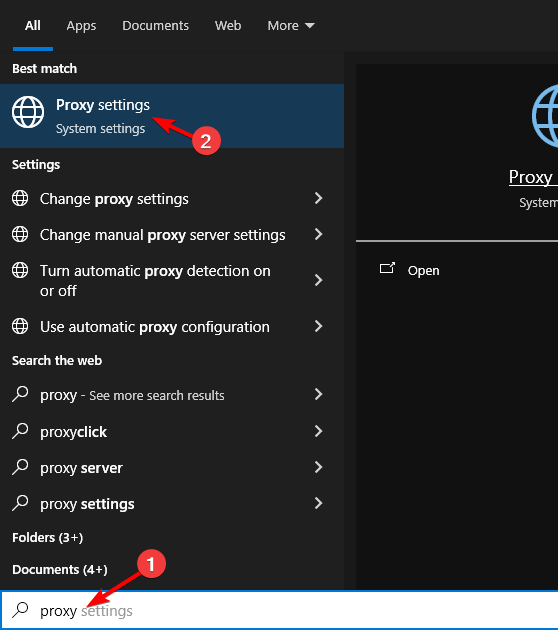Expand the proxy server web result chevron
Screen dimensions: 558x630
tap(319, 467)
